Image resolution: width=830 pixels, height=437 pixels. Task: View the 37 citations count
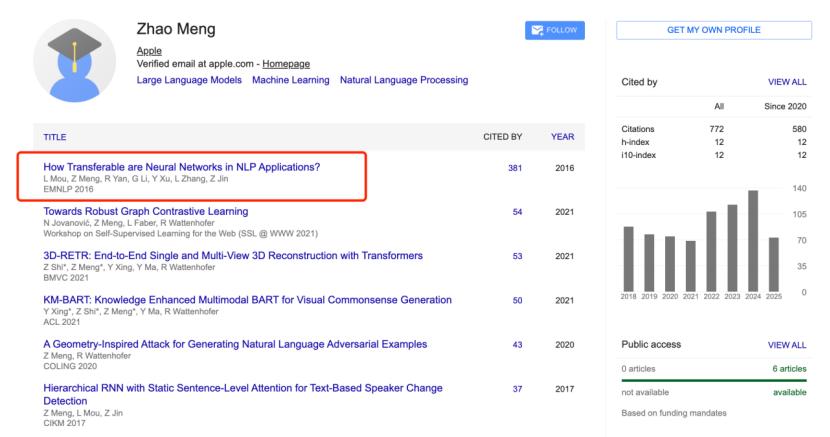[x=517, y=389]
